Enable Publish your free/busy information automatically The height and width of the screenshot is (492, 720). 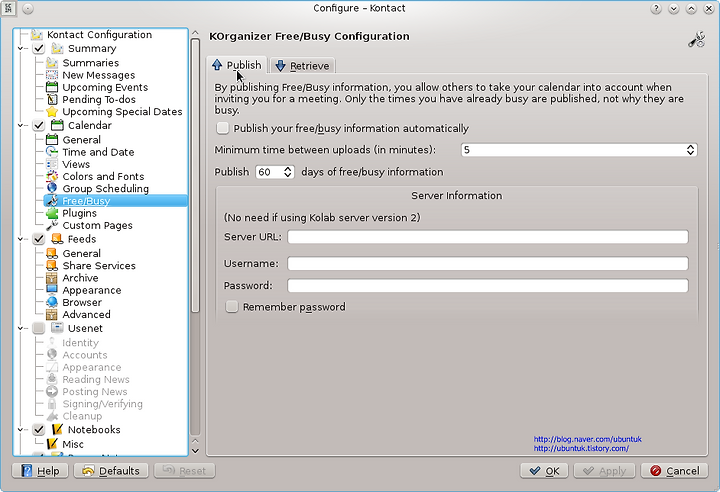223,128
